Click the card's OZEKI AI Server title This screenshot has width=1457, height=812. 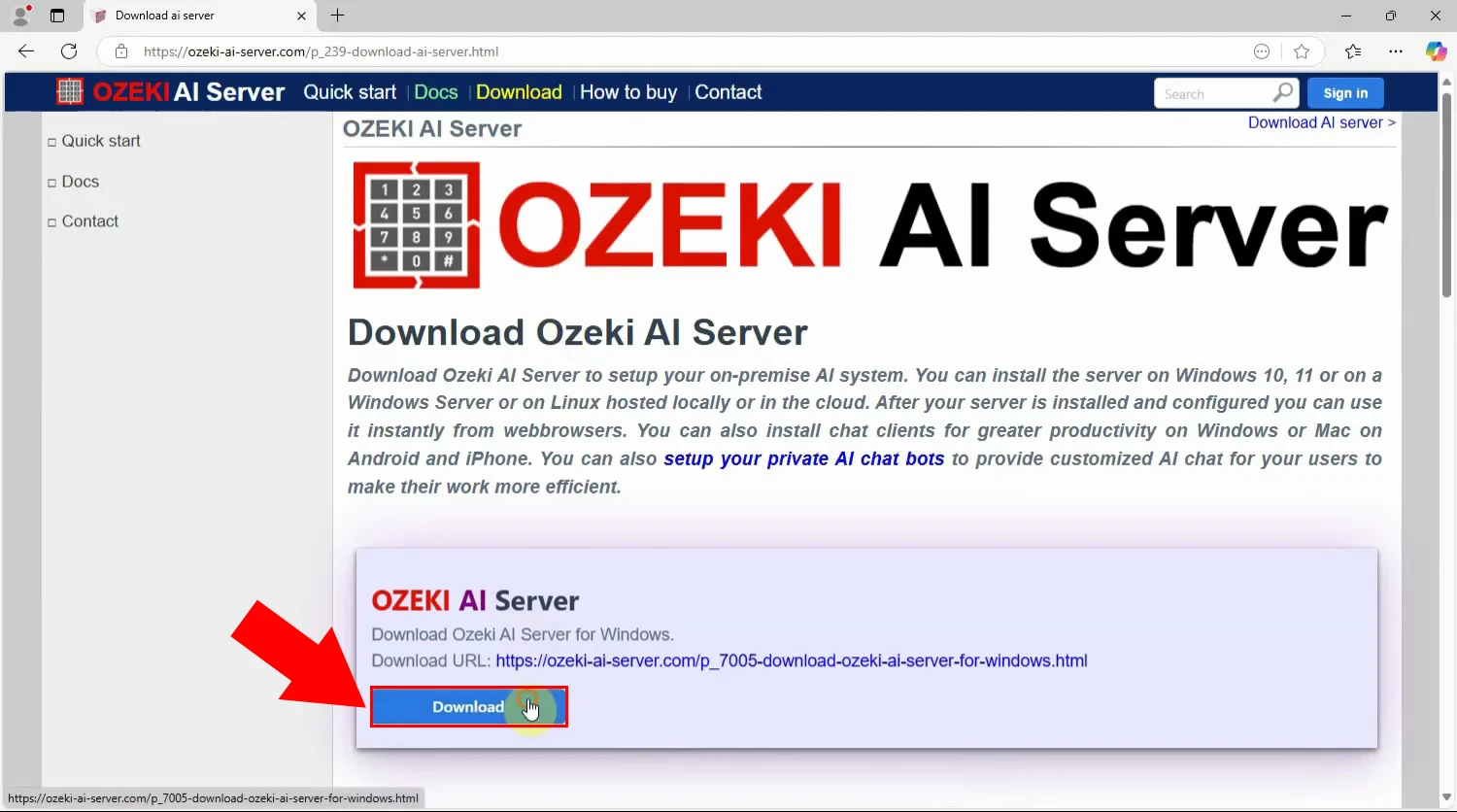click(x=475, y=600)
